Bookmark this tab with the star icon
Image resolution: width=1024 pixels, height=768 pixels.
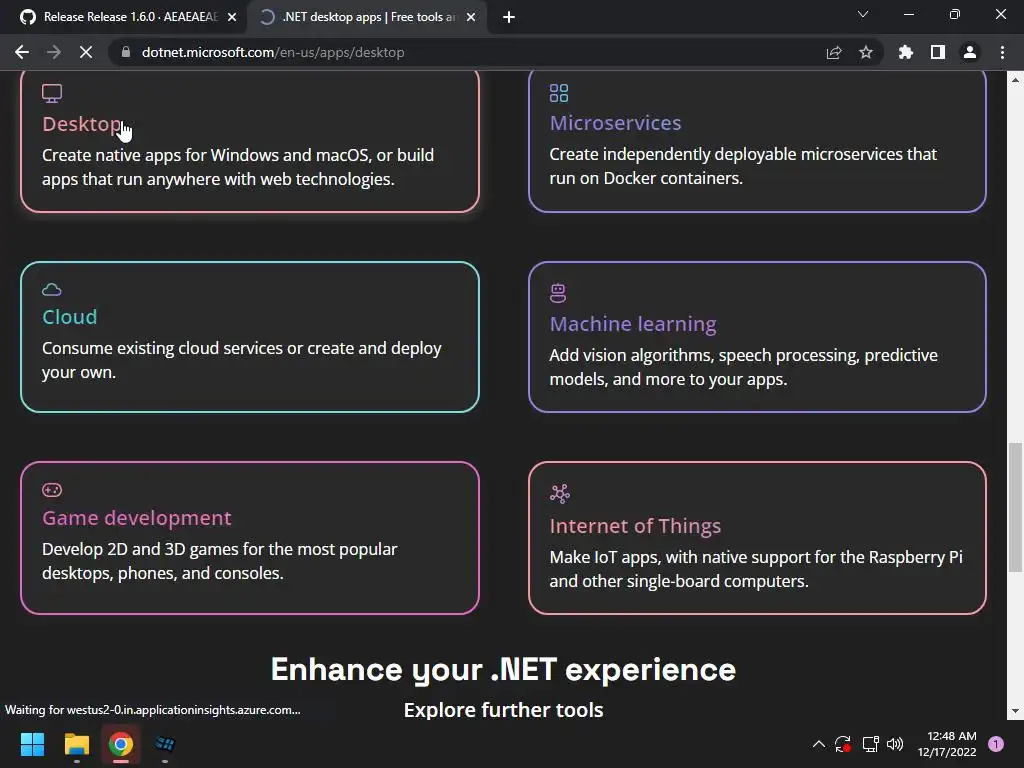pyautogui.click(x=866, y=52)
